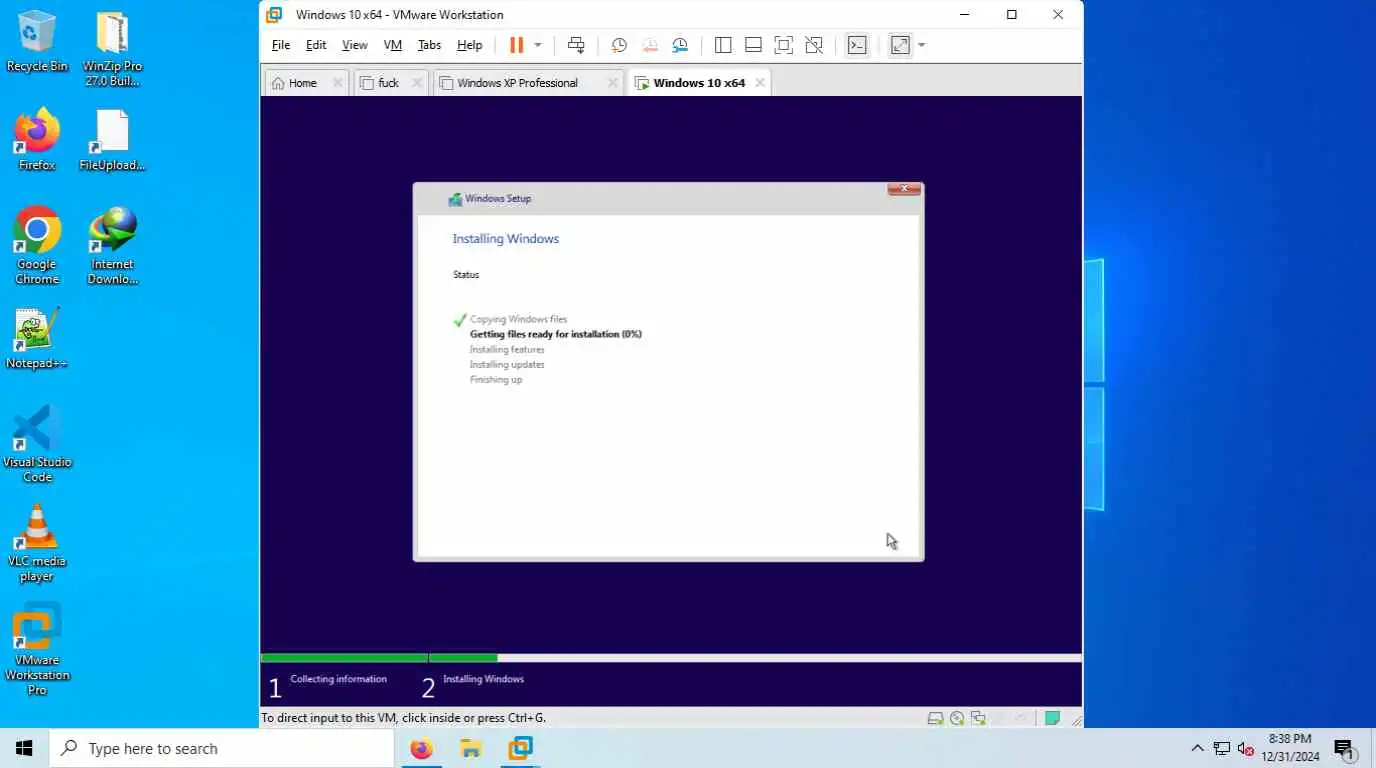Viewport: 1376px width, 768px height.
Task: Close the Windows Setup dialog
Action: (x=904, y=188)
